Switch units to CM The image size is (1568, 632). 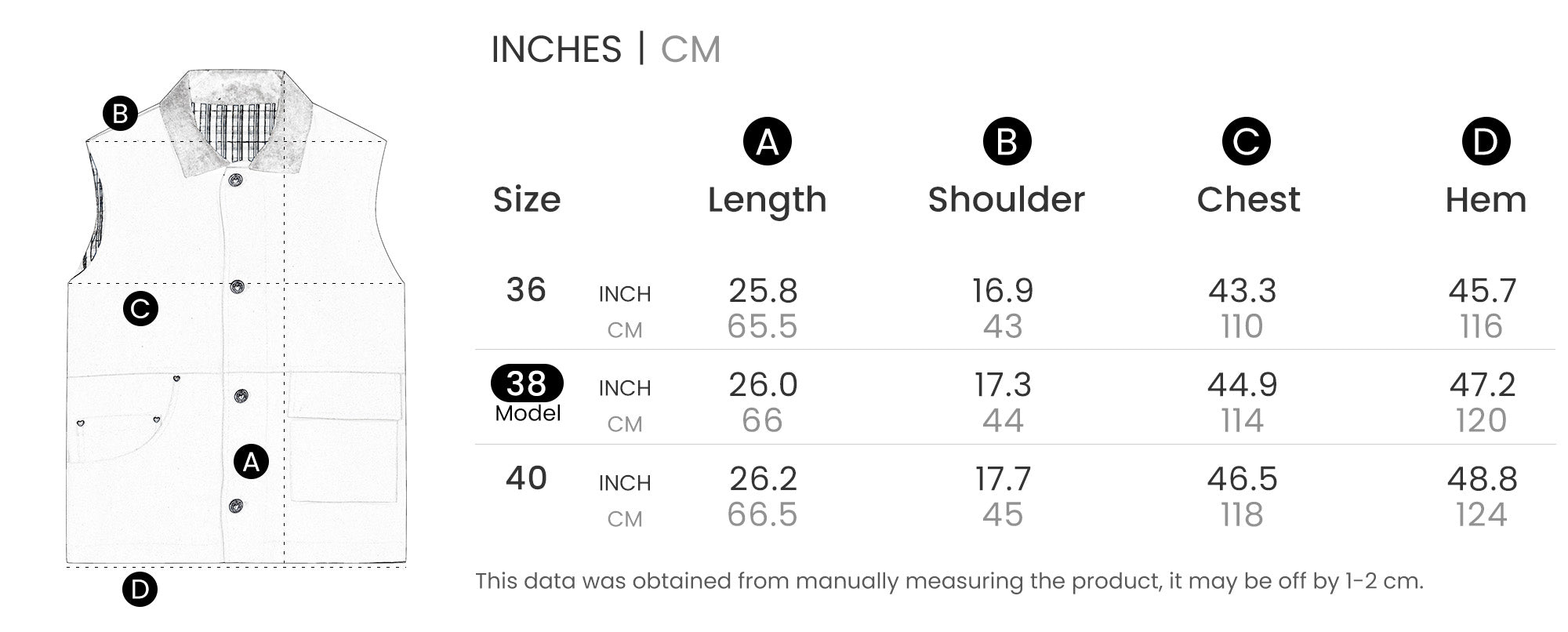point(690,49)
